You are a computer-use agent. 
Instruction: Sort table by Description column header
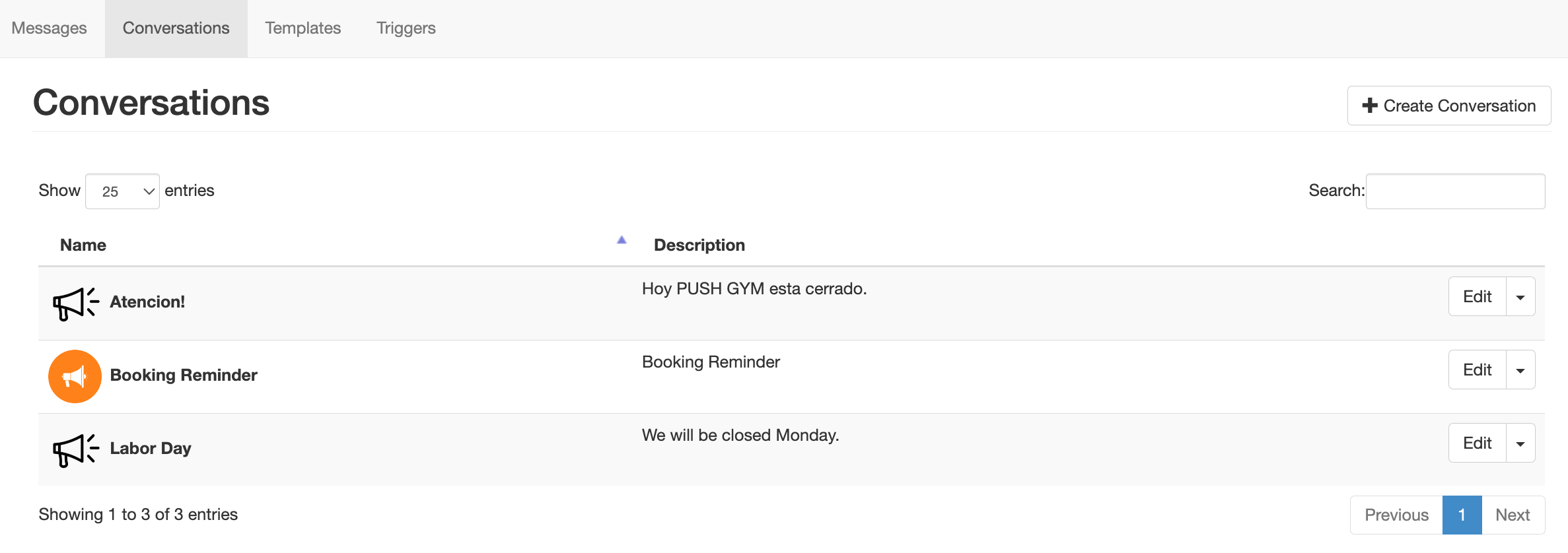[x=699, y=245]
